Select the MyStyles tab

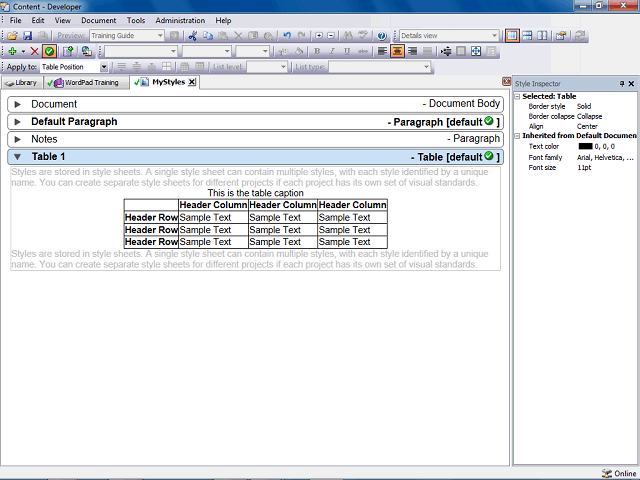(164, 82)
